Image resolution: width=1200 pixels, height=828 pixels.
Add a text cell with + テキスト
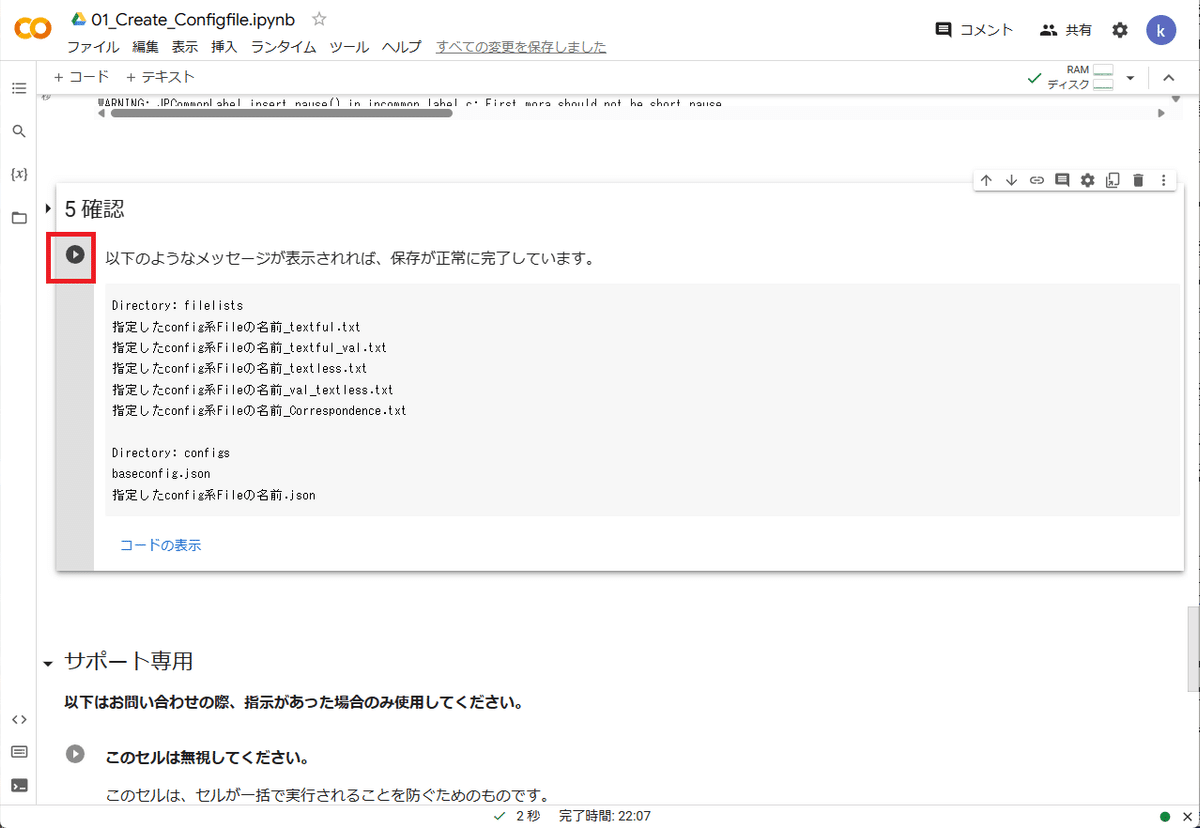click(x=160, y=77)
